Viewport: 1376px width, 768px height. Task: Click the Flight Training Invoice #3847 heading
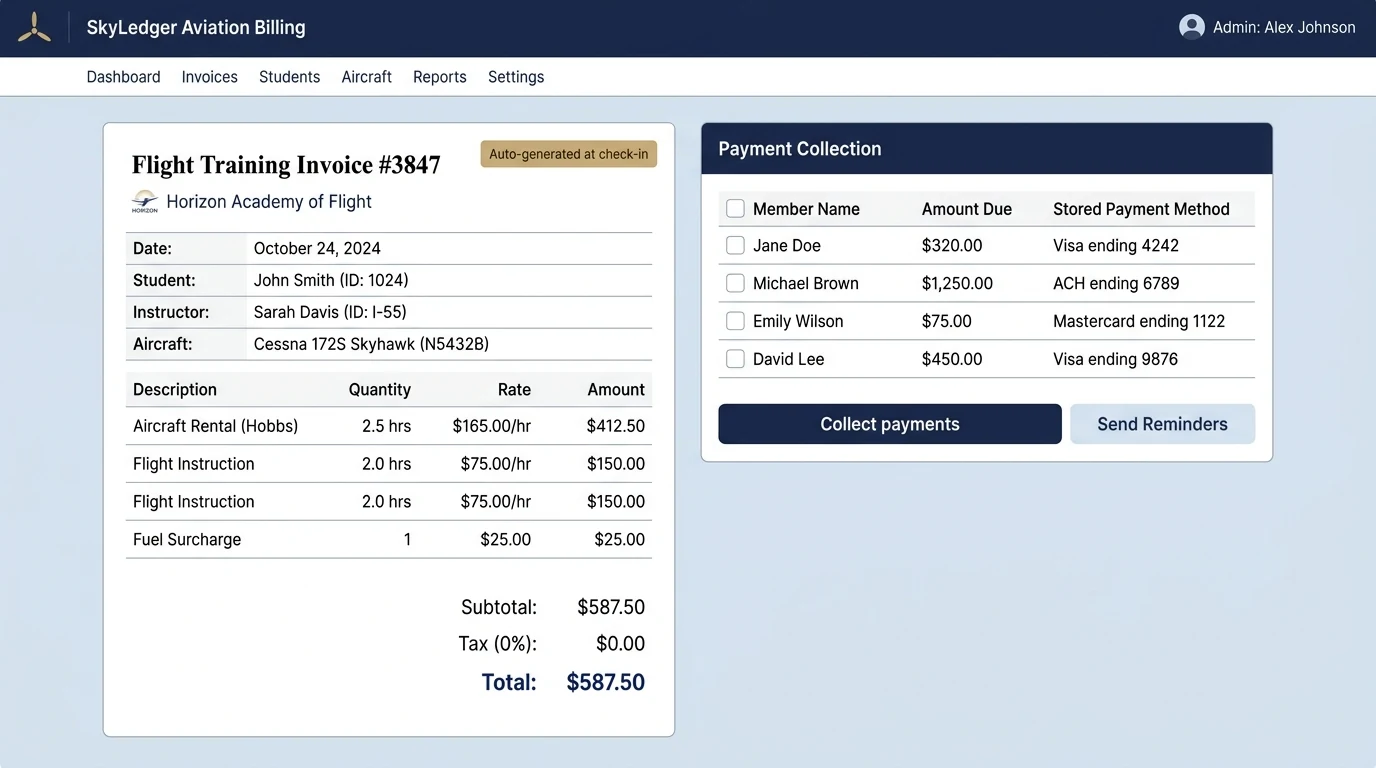click(286, 165)
